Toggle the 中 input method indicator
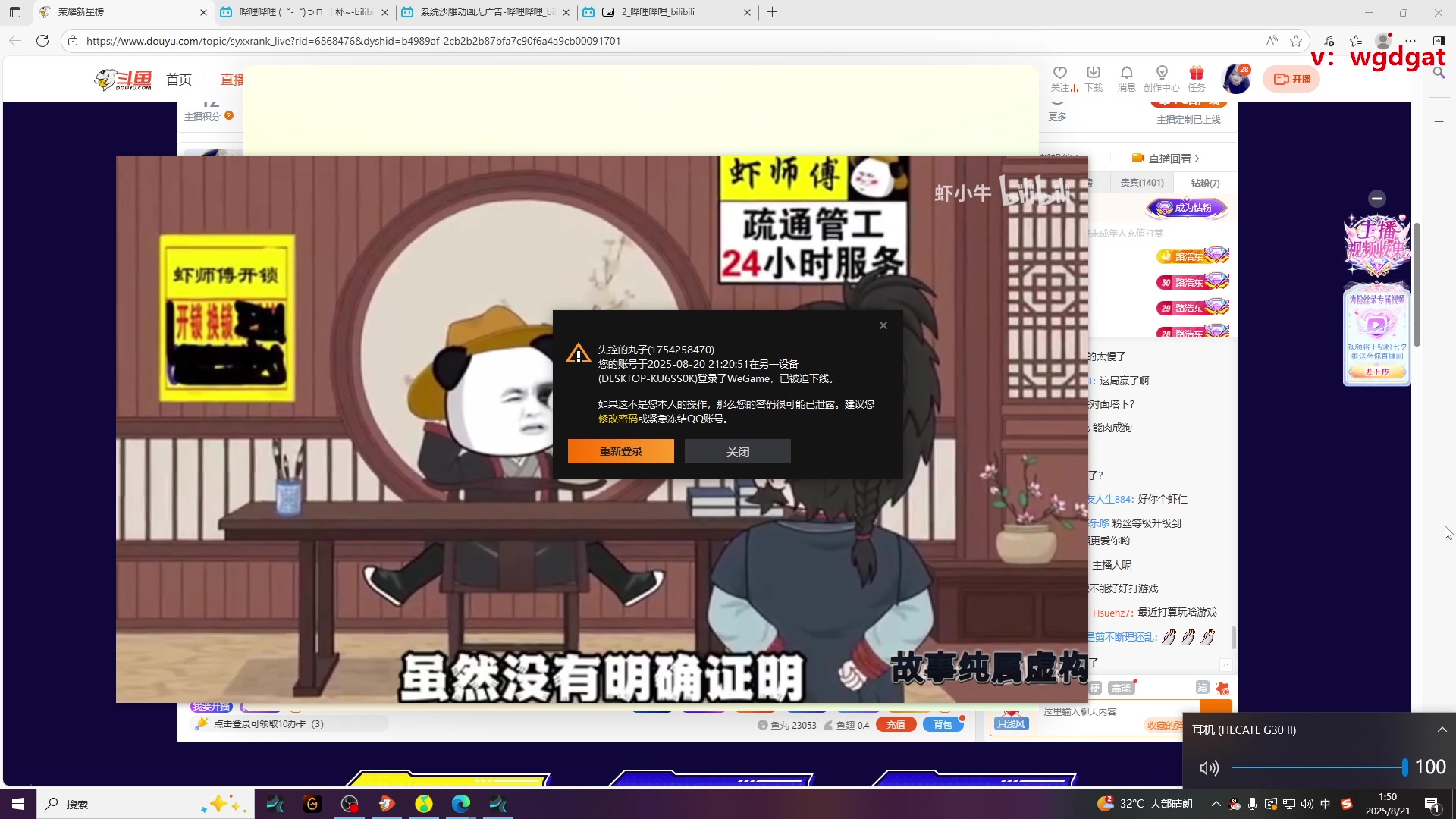This screenshot has width=1456, height=819. click(1325, 804)
